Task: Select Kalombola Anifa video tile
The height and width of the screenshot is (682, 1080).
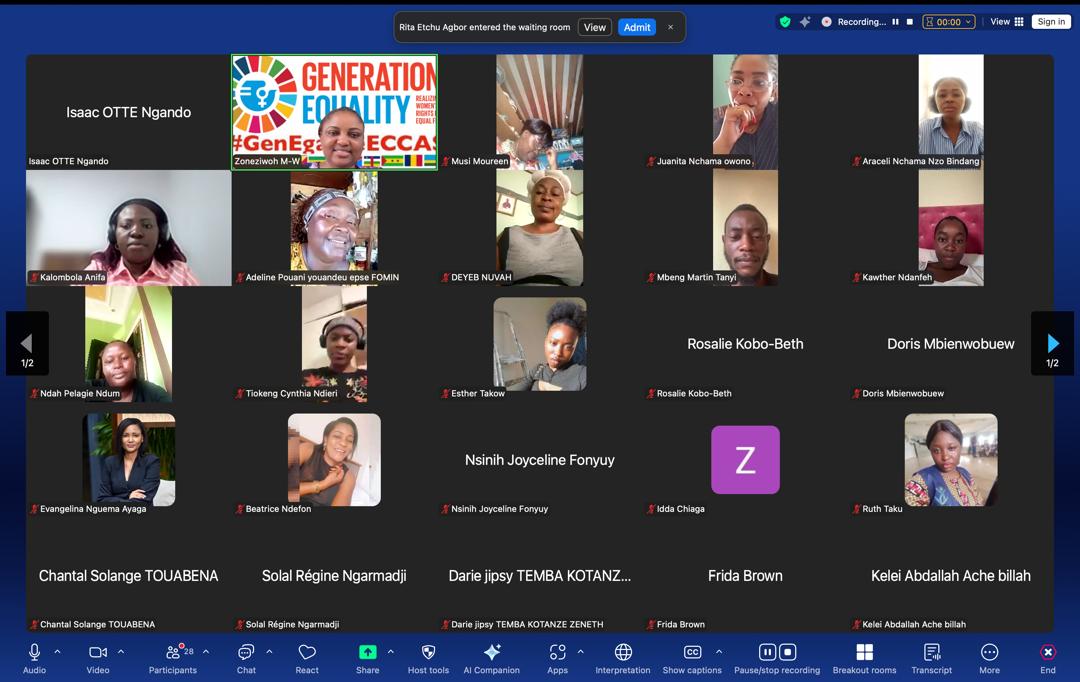Action: click(129, 228)
